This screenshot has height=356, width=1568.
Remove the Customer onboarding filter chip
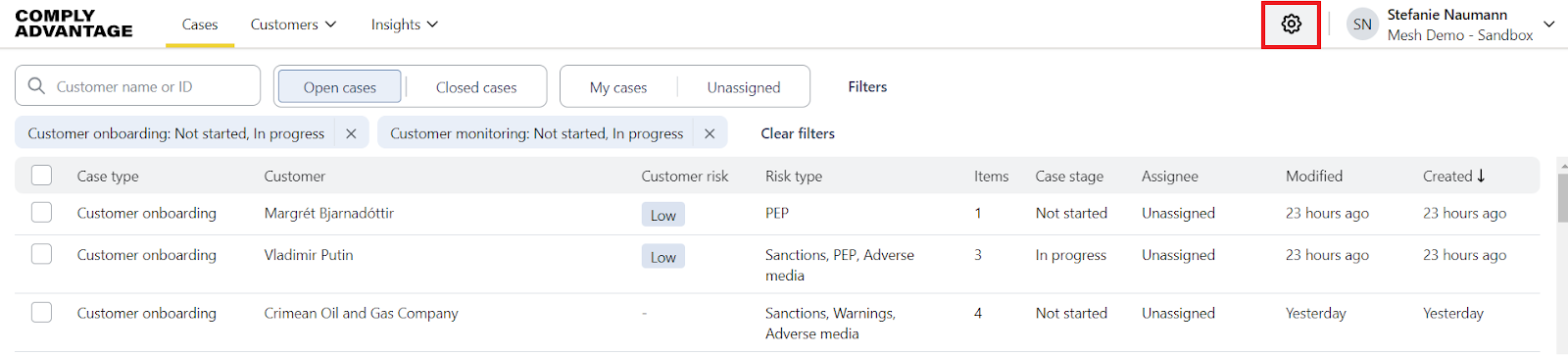click(x=351, y=133)
